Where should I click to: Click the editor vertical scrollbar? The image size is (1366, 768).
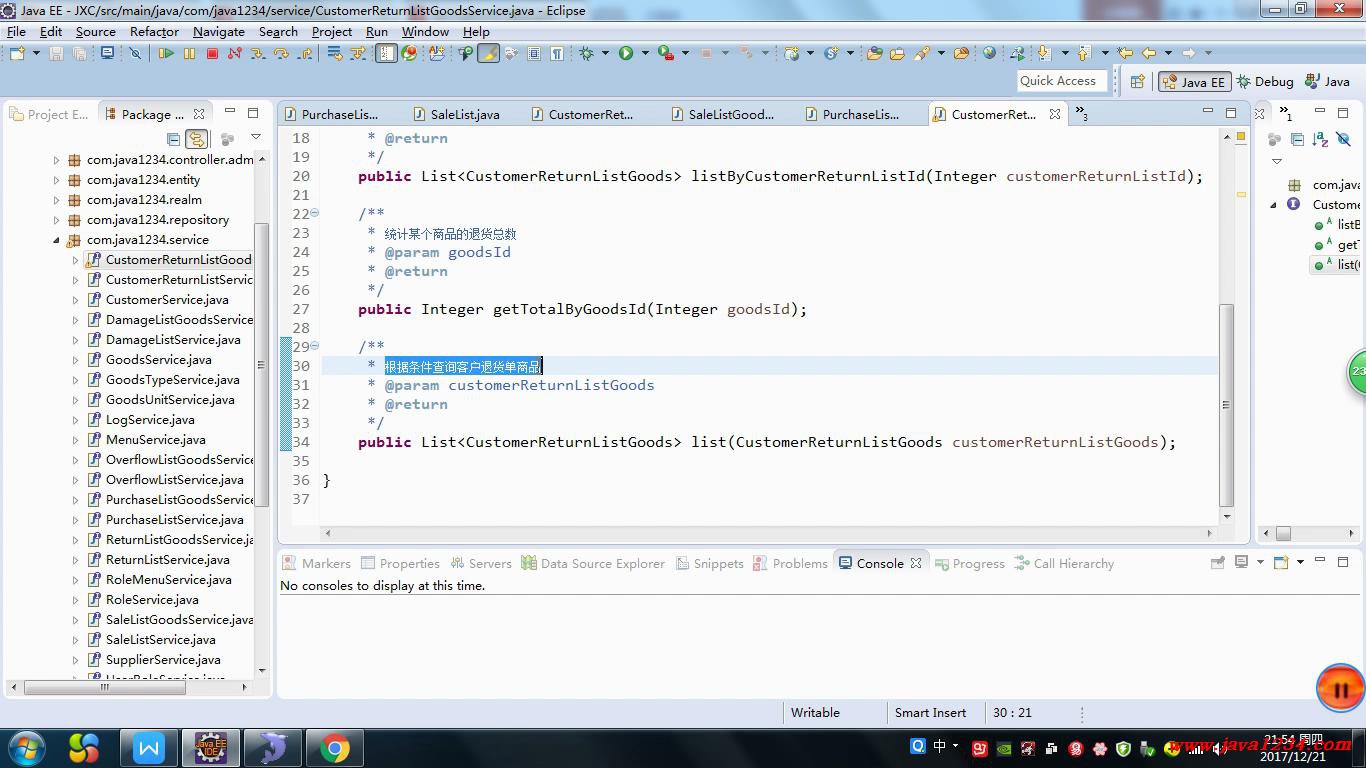pyautogui.click(x=1227, y=405)
